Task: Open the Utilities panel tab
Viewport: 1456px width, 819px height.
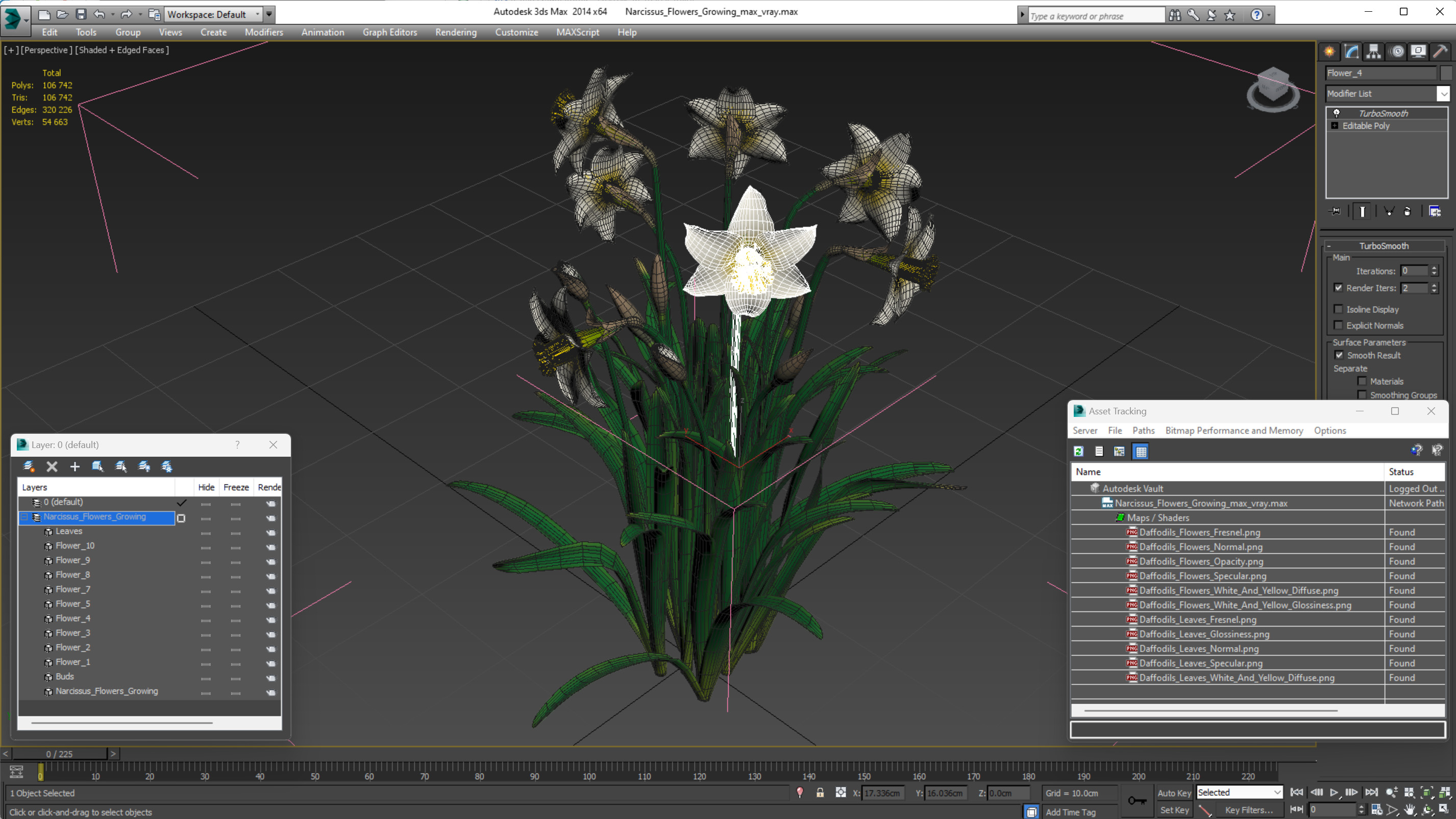Action: coord(1440,52)
